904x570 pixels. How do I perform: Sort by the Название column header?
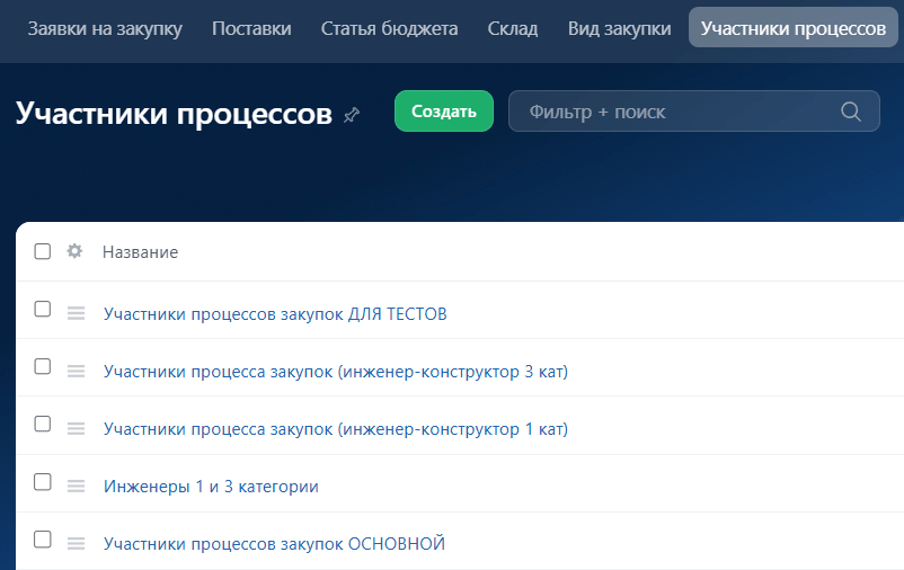point(140,252)
